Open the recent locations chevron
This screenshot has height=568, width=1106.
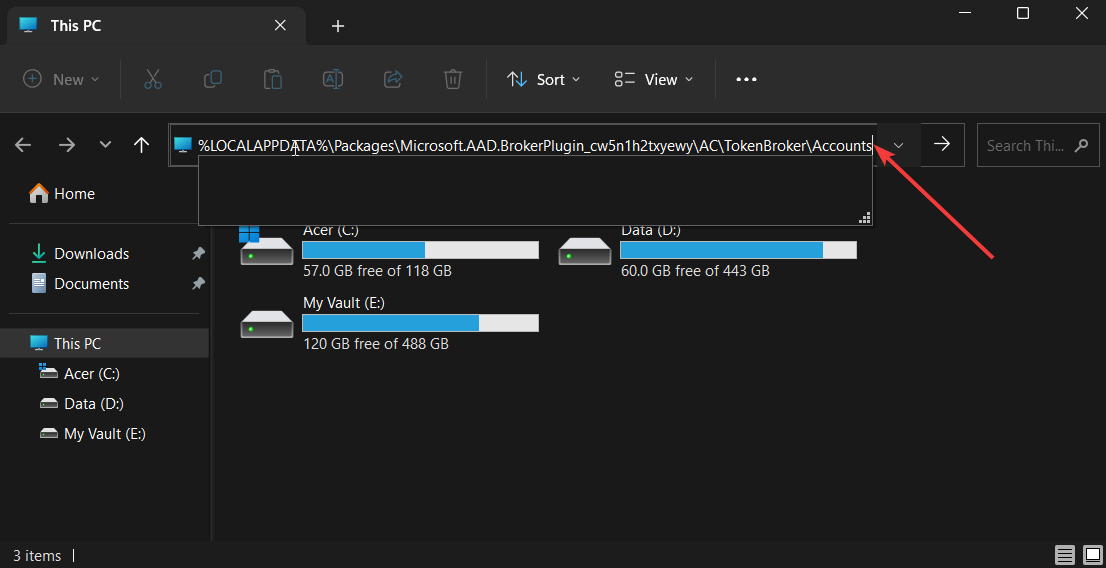click(106, 145)
